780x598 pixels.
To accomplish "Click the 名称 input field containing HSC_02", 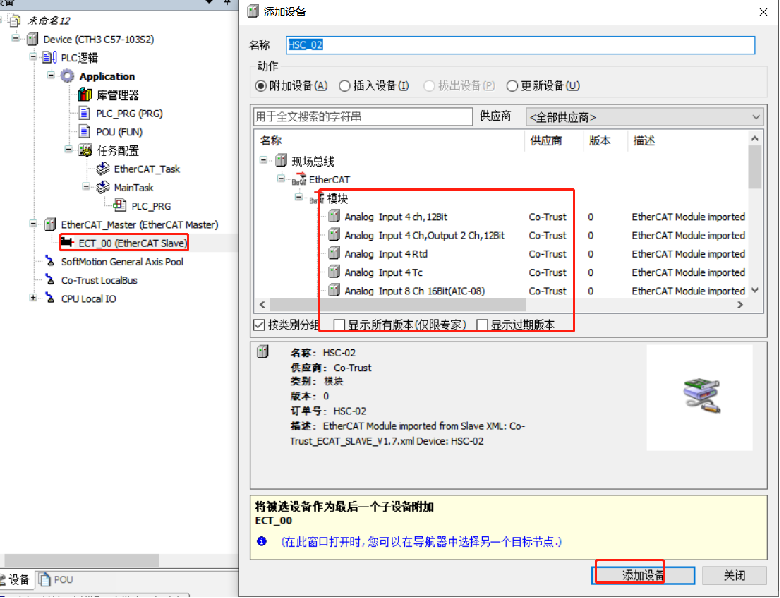I will [x=520, y=45].
